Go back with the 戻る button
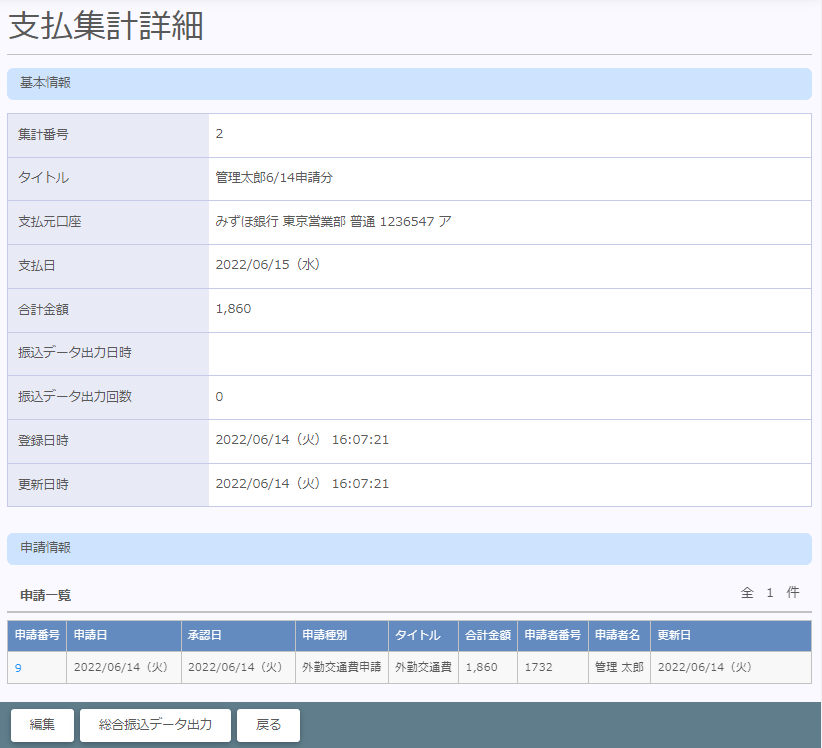Viewport: 822px width, 748px height. 268,725
